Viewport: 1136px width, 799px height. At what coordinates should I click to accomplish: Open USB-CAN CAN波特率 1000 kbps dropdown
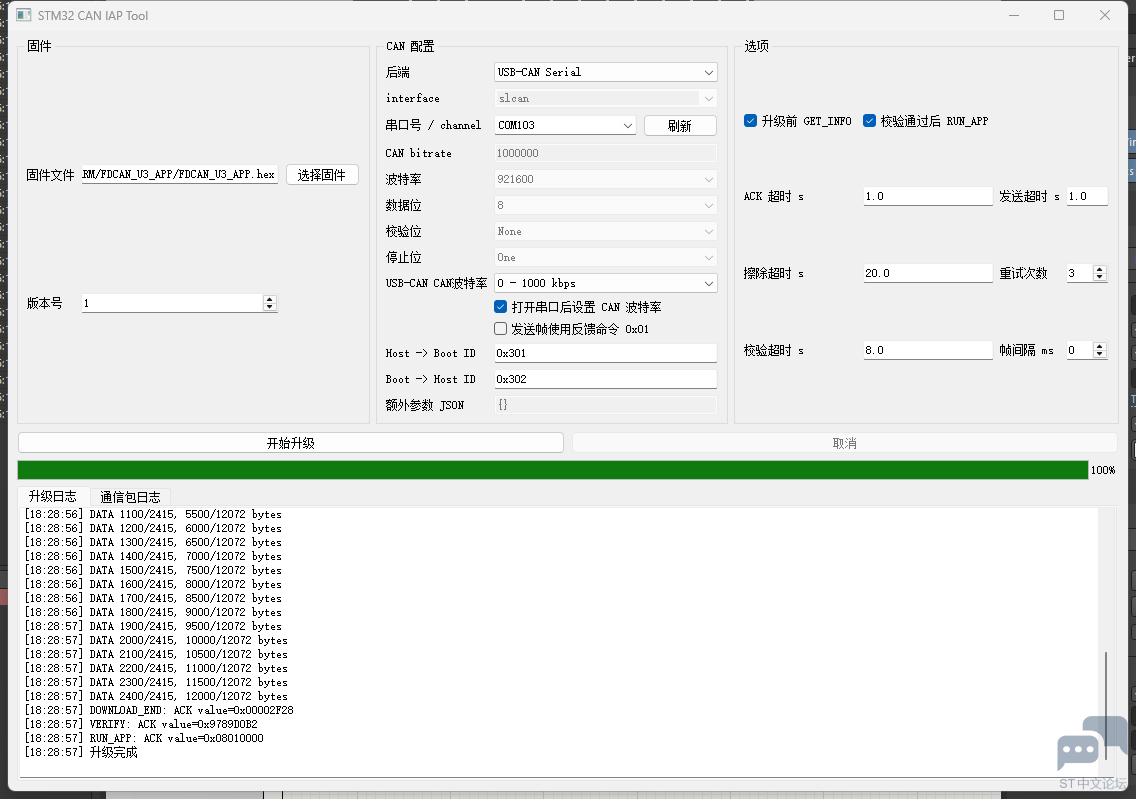[606, 283]
